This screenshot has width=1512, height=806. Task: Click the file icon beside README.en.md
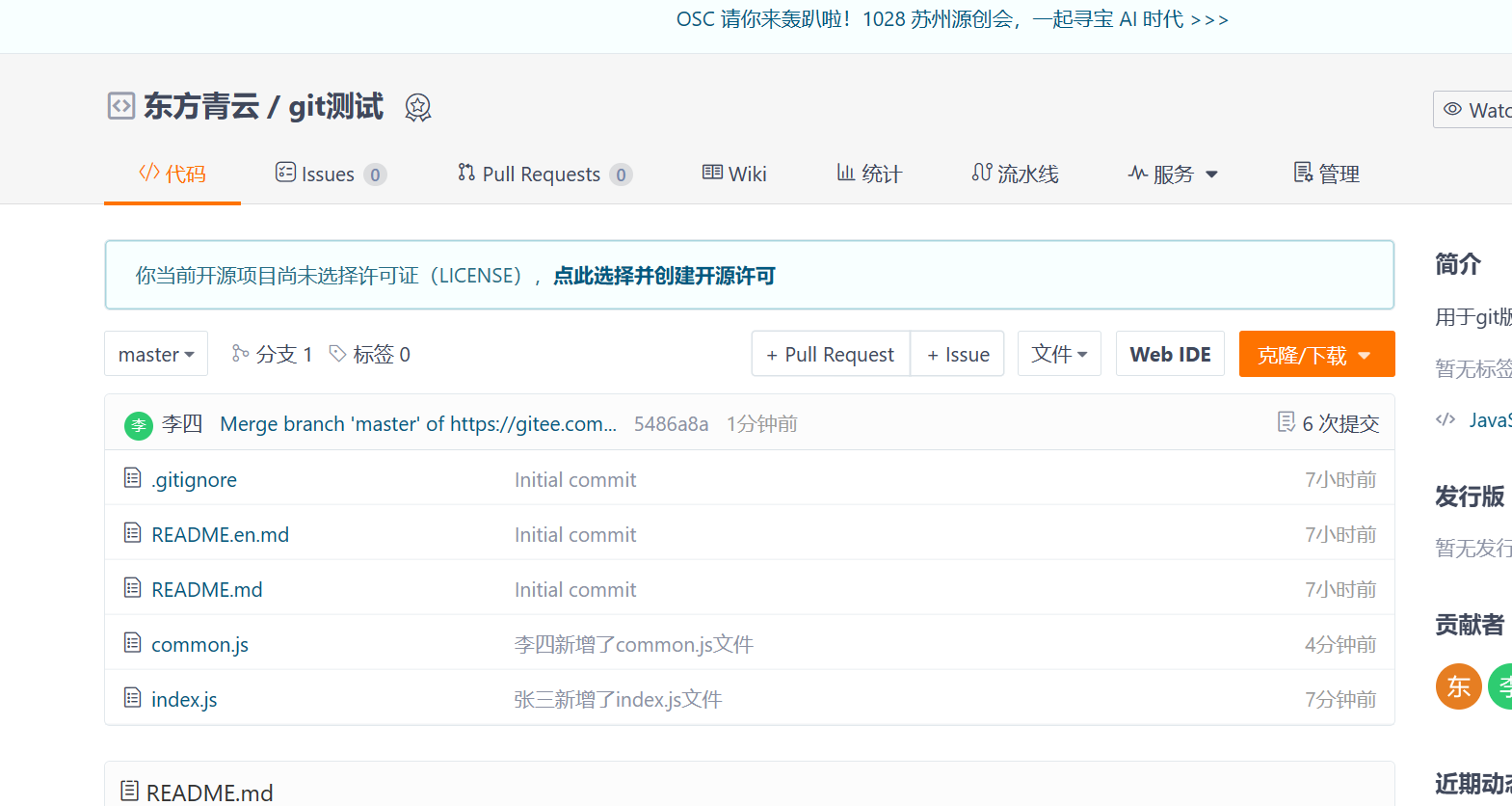(133, 532)
